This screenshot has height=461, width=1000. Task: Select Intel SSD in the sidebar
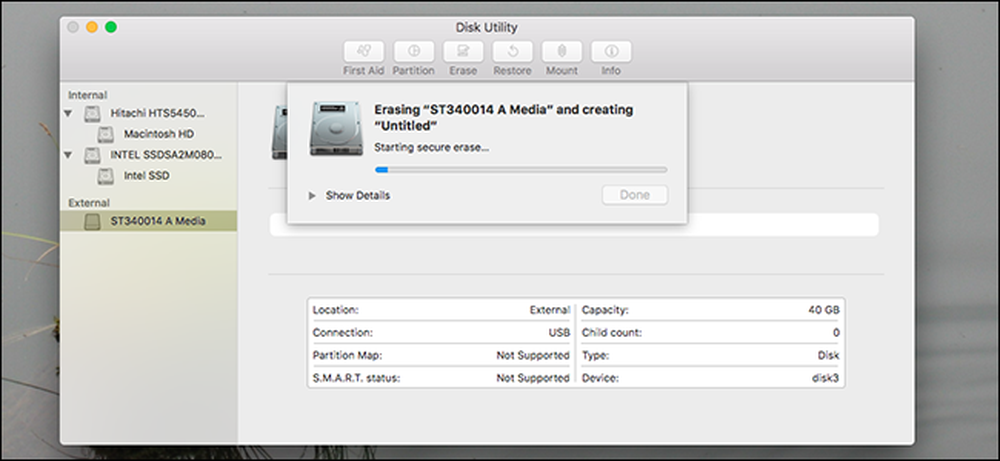[x=147, y=175]
